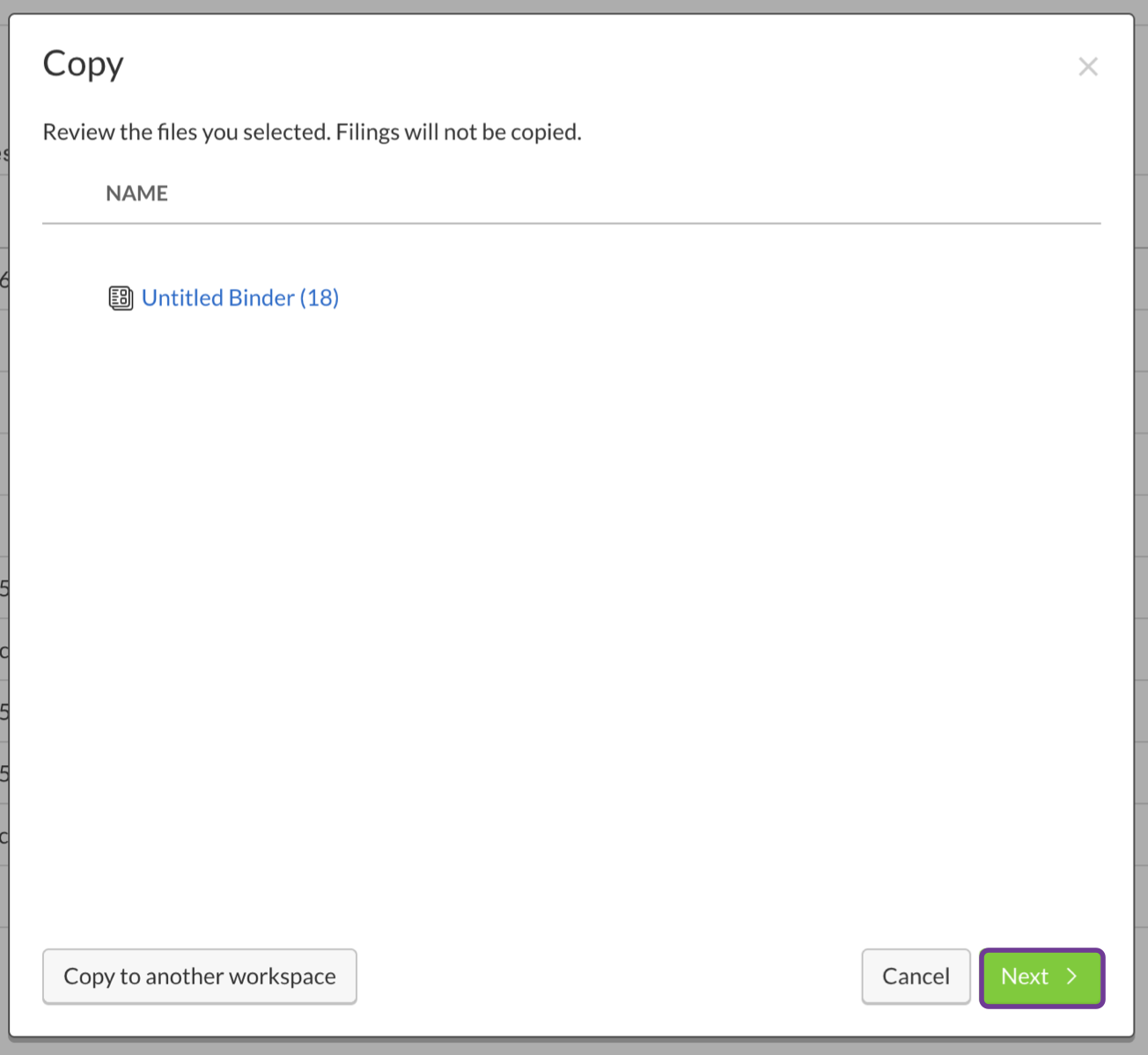The width and height of the screenshot is (1148, 1055).
Task: Click the small binder graphic in the NAME column
Action: 120,298
